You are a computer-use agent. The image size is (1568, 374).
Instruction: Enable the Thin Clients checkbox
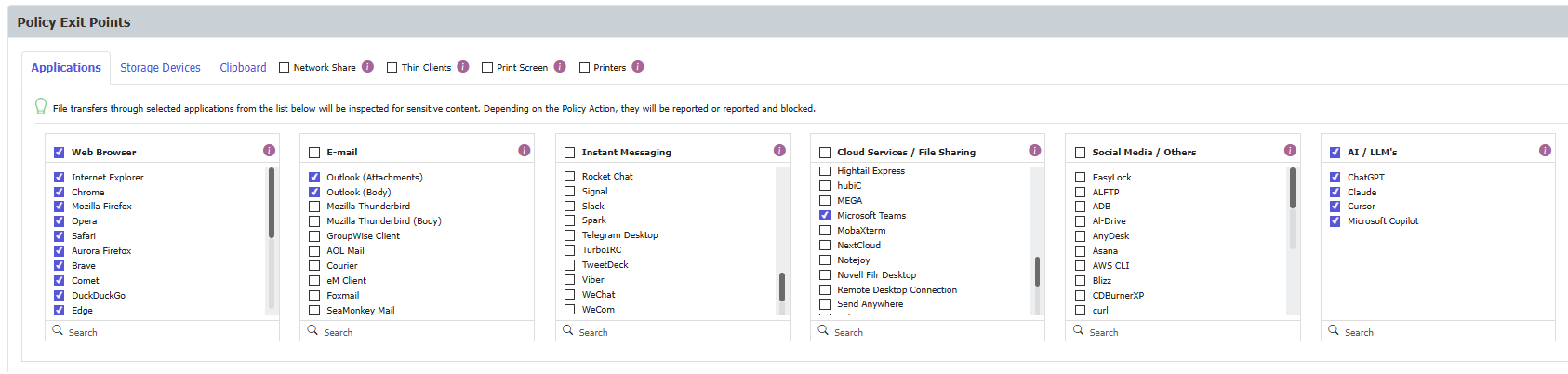(x=392, y=67)
